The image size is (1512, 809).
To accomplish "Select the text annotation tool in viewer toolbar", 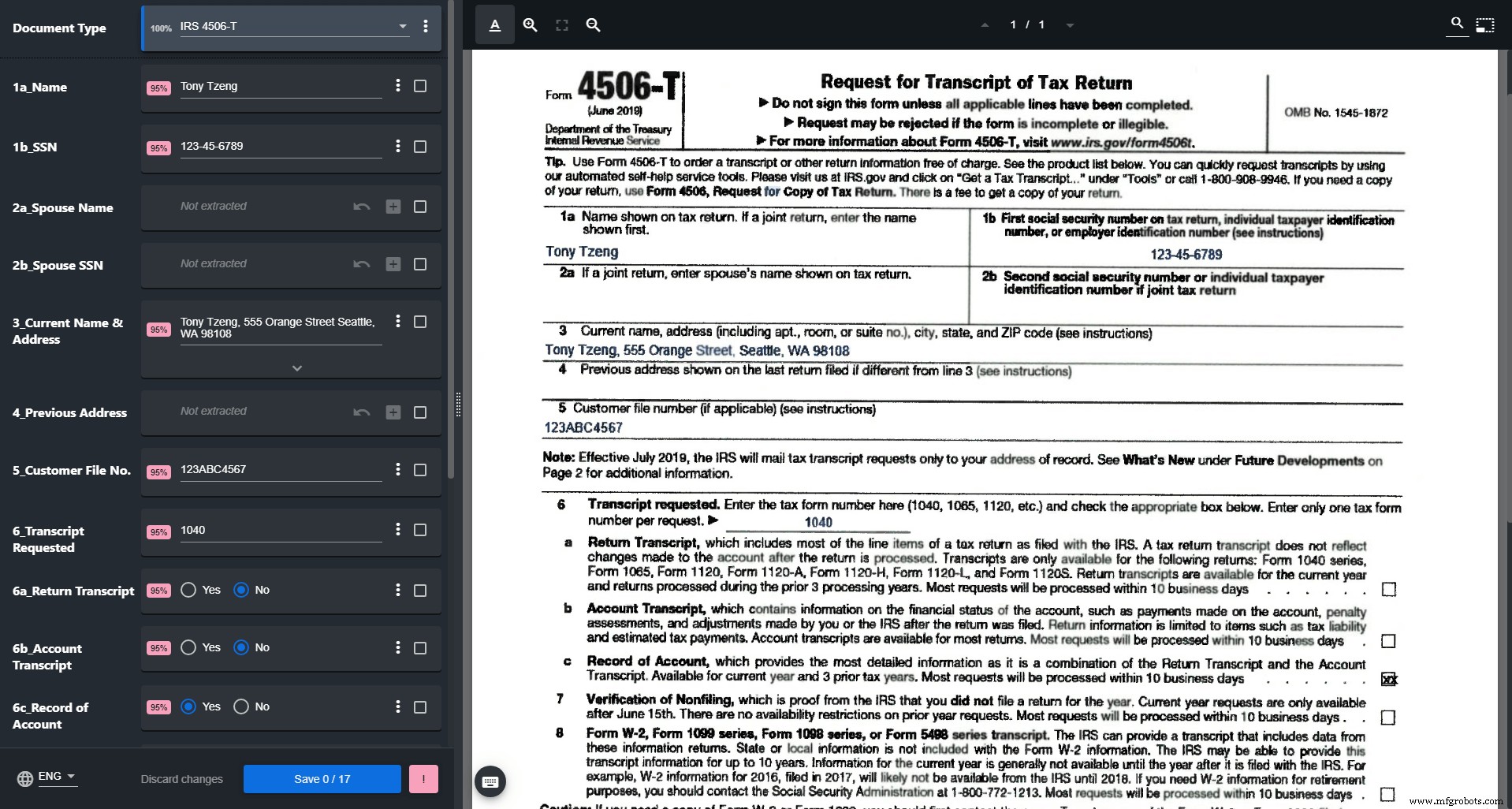I will [494, 24].
